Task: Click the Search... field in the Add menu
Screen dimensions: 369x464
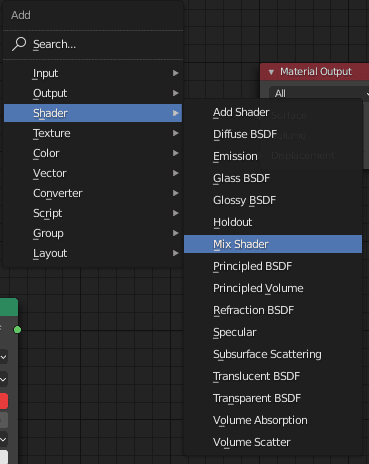Action: pos(93,44)
